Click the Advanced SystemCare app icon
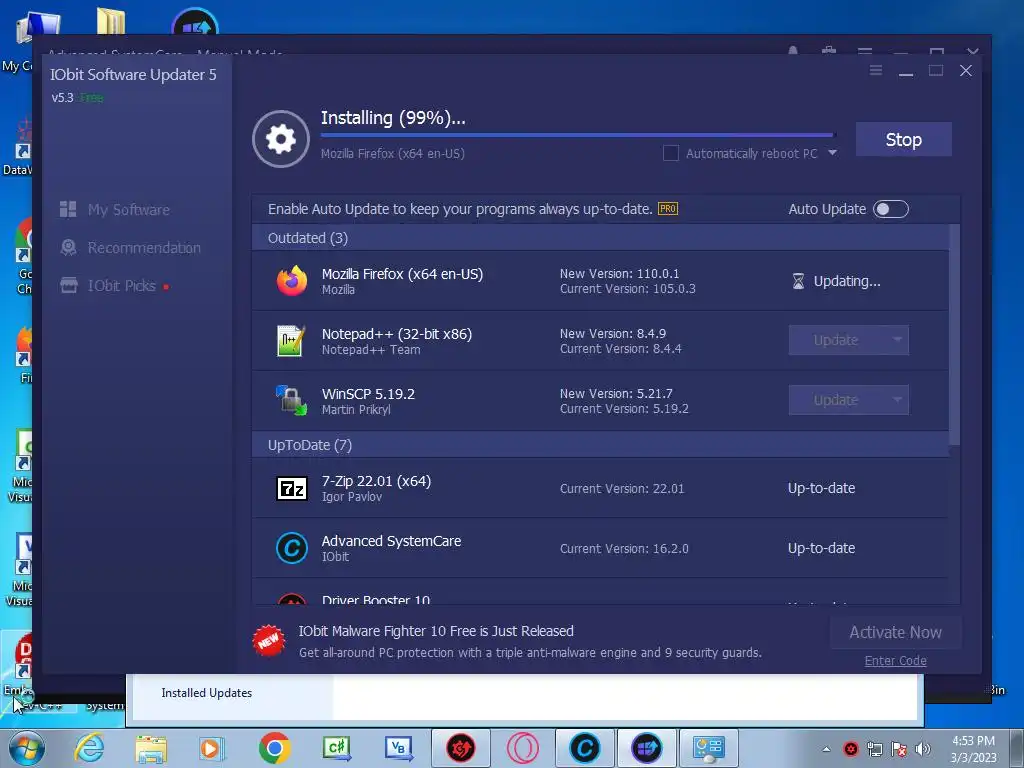 click(291, 548)
